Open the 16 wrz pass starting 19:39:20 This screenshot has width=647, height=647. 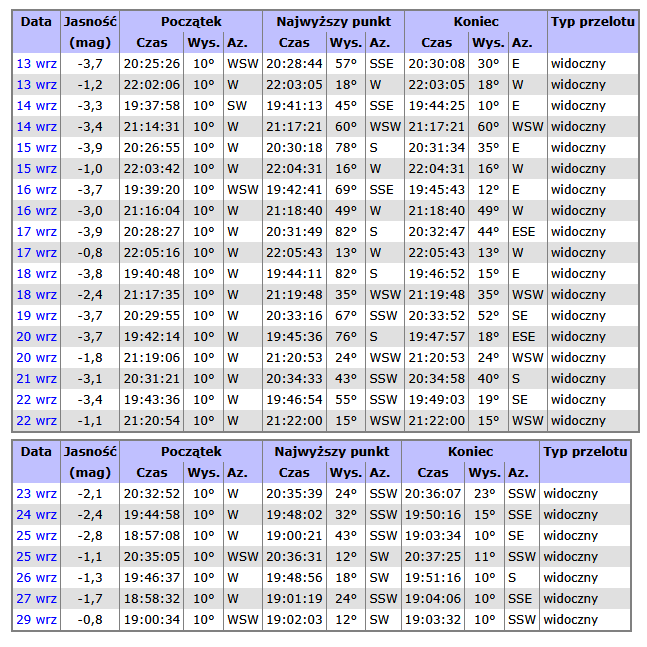point(36,190)
